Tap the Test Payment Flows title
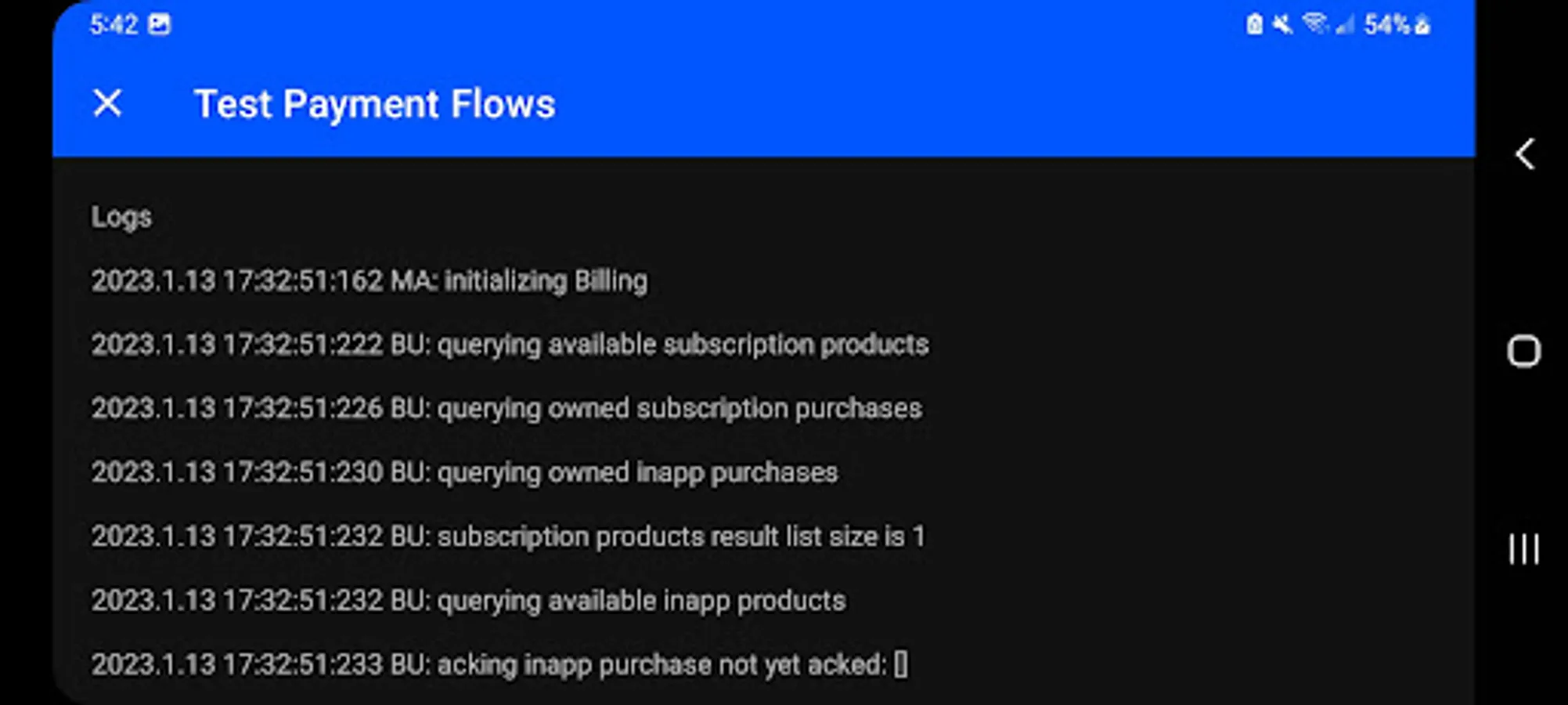 click(x=375, y=104)
